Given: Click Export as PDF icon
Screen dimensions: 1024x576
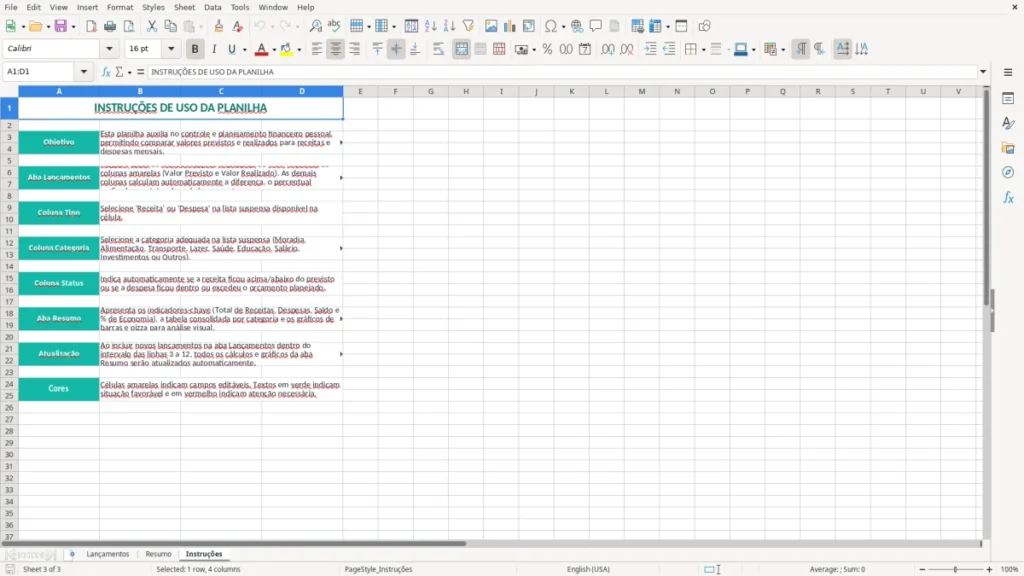Looking at the screenshot, I should tap(91, 26).
